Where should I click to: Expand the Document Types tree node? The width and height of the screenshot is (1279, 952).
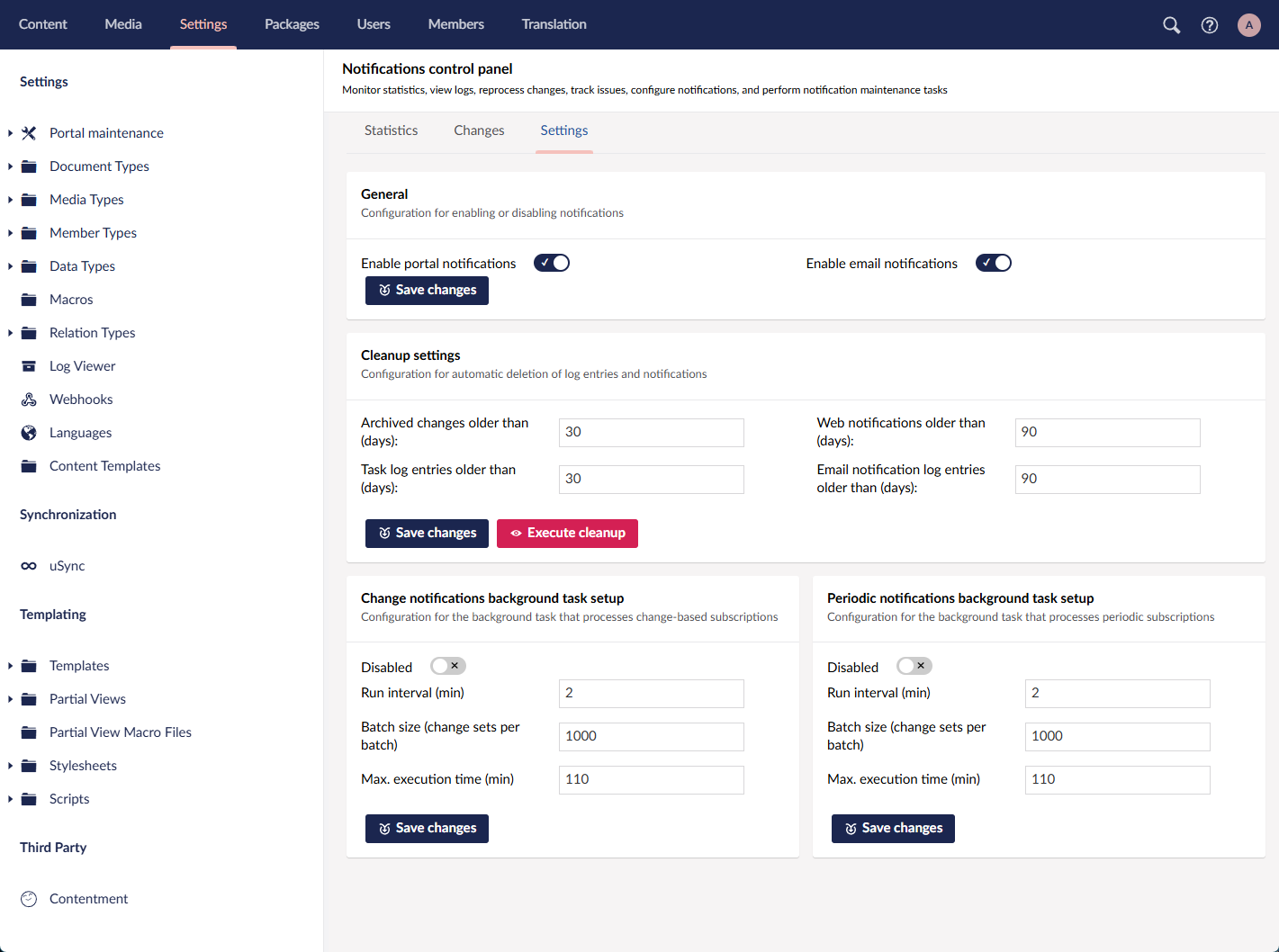[x=10, y=166]
